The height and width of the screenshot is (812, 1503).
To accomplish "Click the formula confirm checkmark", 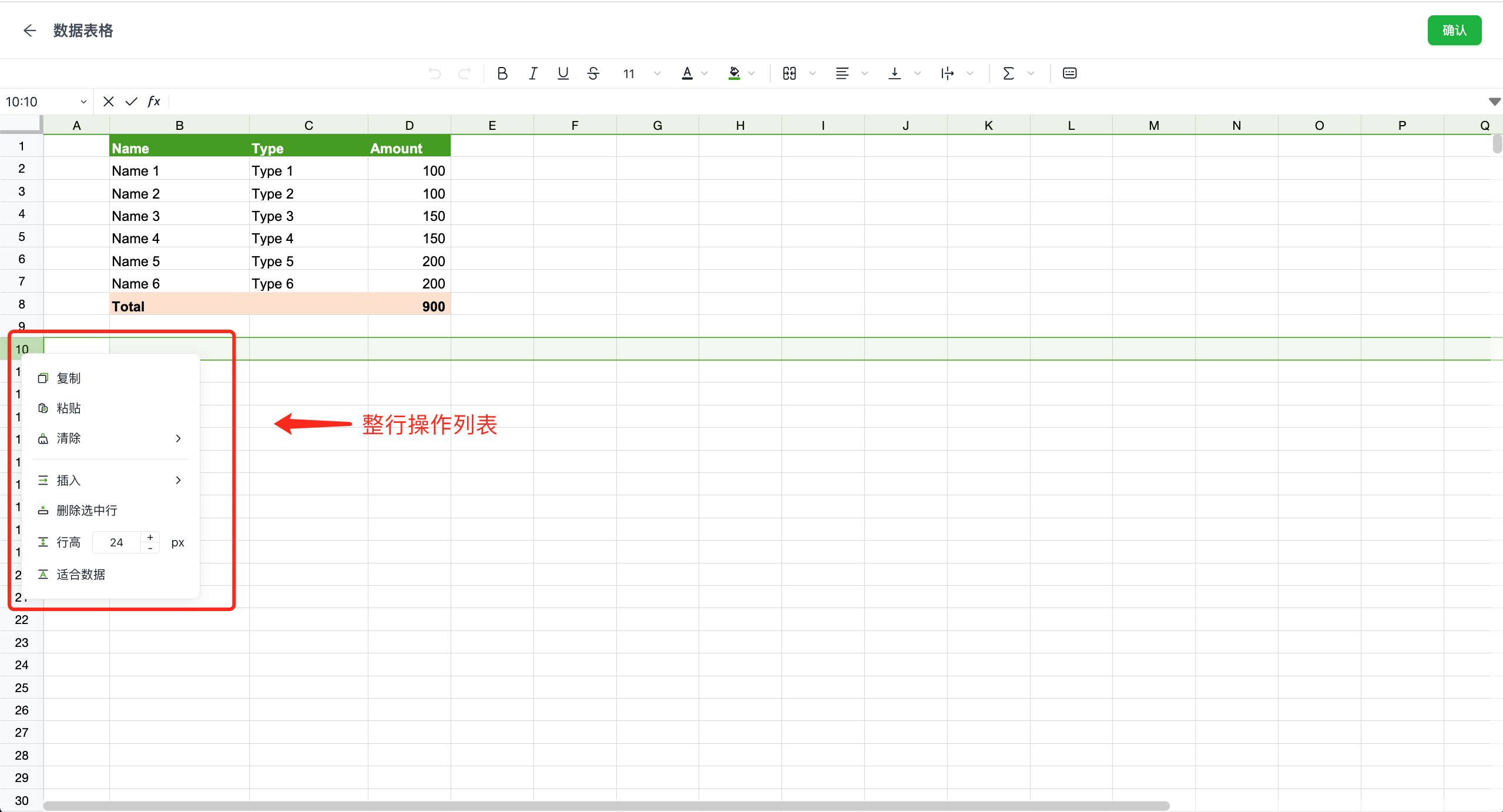I will (x=131, y=102).
